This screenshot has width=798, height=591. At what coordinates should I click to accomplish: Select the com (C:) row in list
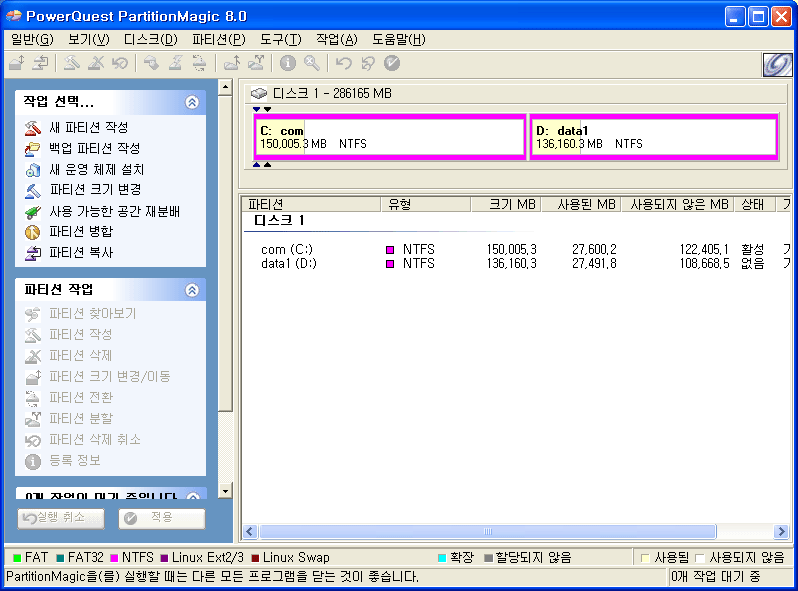517,249
